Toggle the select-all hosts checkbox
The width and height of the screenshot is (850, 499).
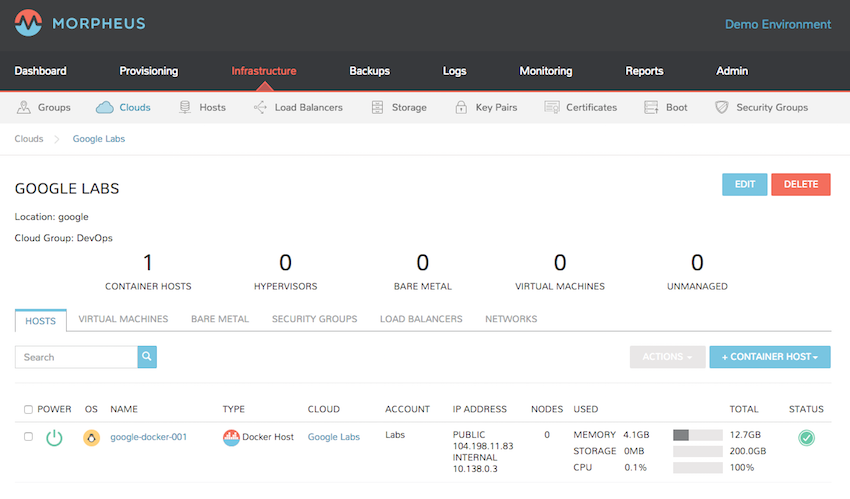pos(28,410)
